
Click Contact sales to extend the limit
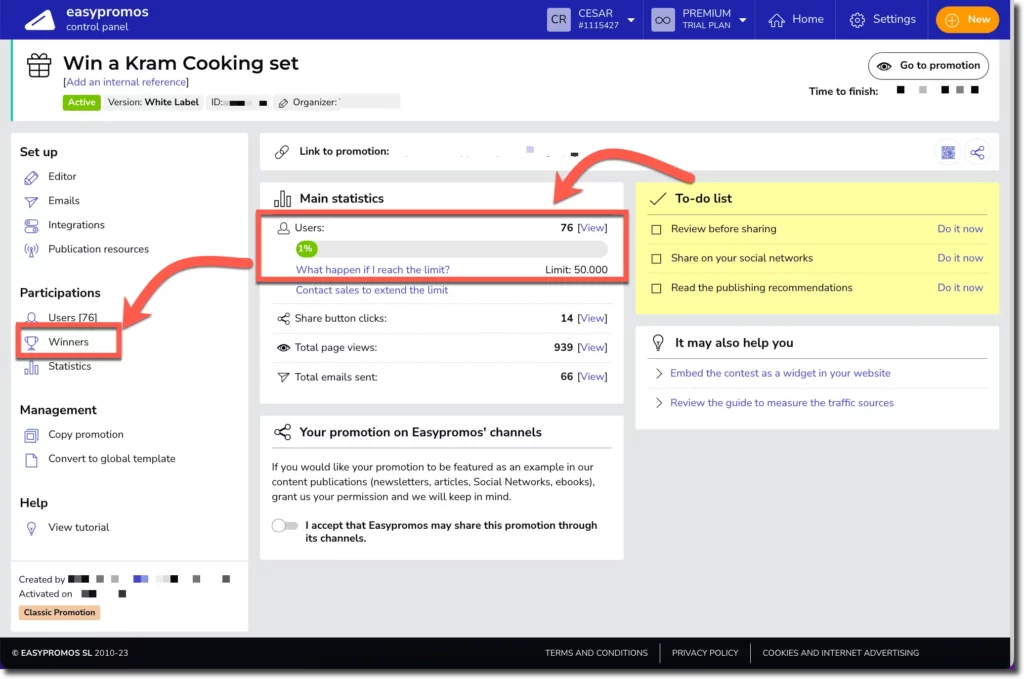[x=372, y=290]
